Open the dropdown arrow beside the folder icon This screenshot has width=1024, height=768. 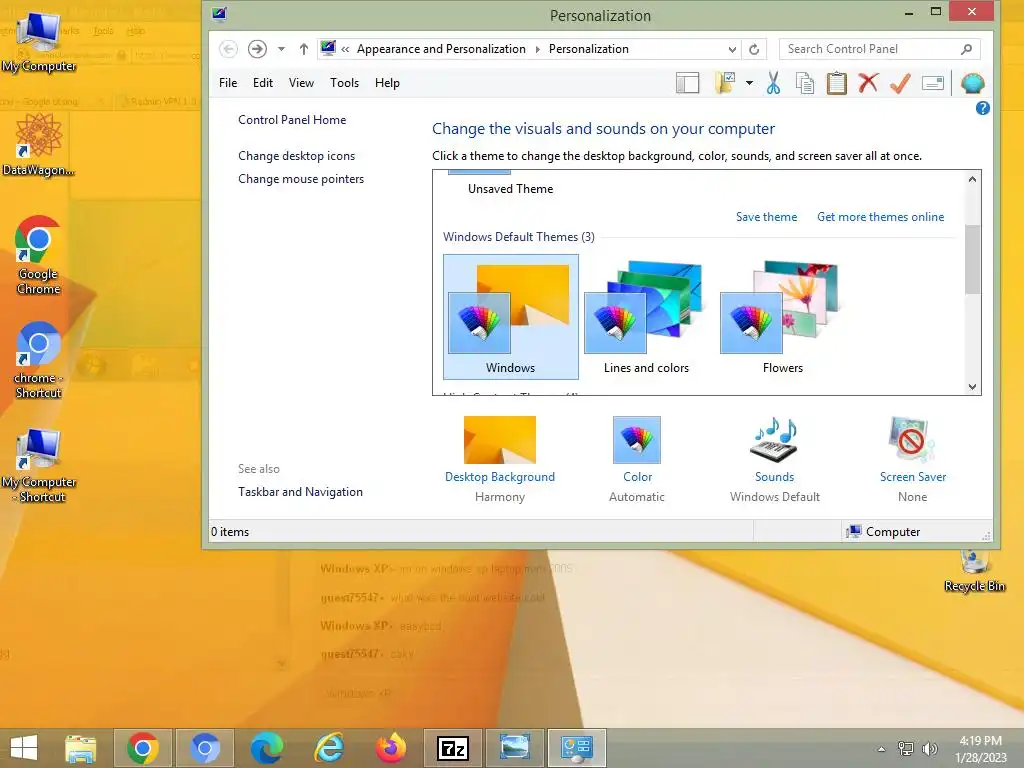(749, 83)
